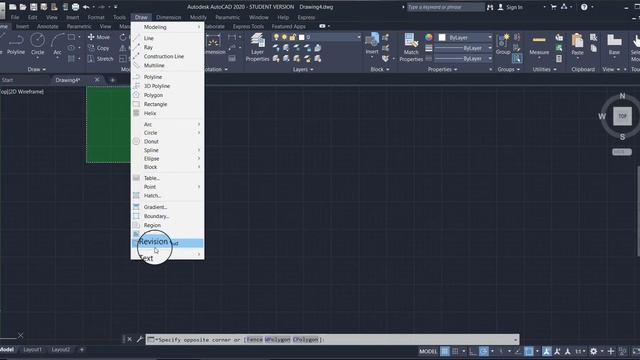Click the white color swatch in ByLayer color box
The height and width of the screenshot is (360, 640).
pyautogui.click(x=442, y=37)
